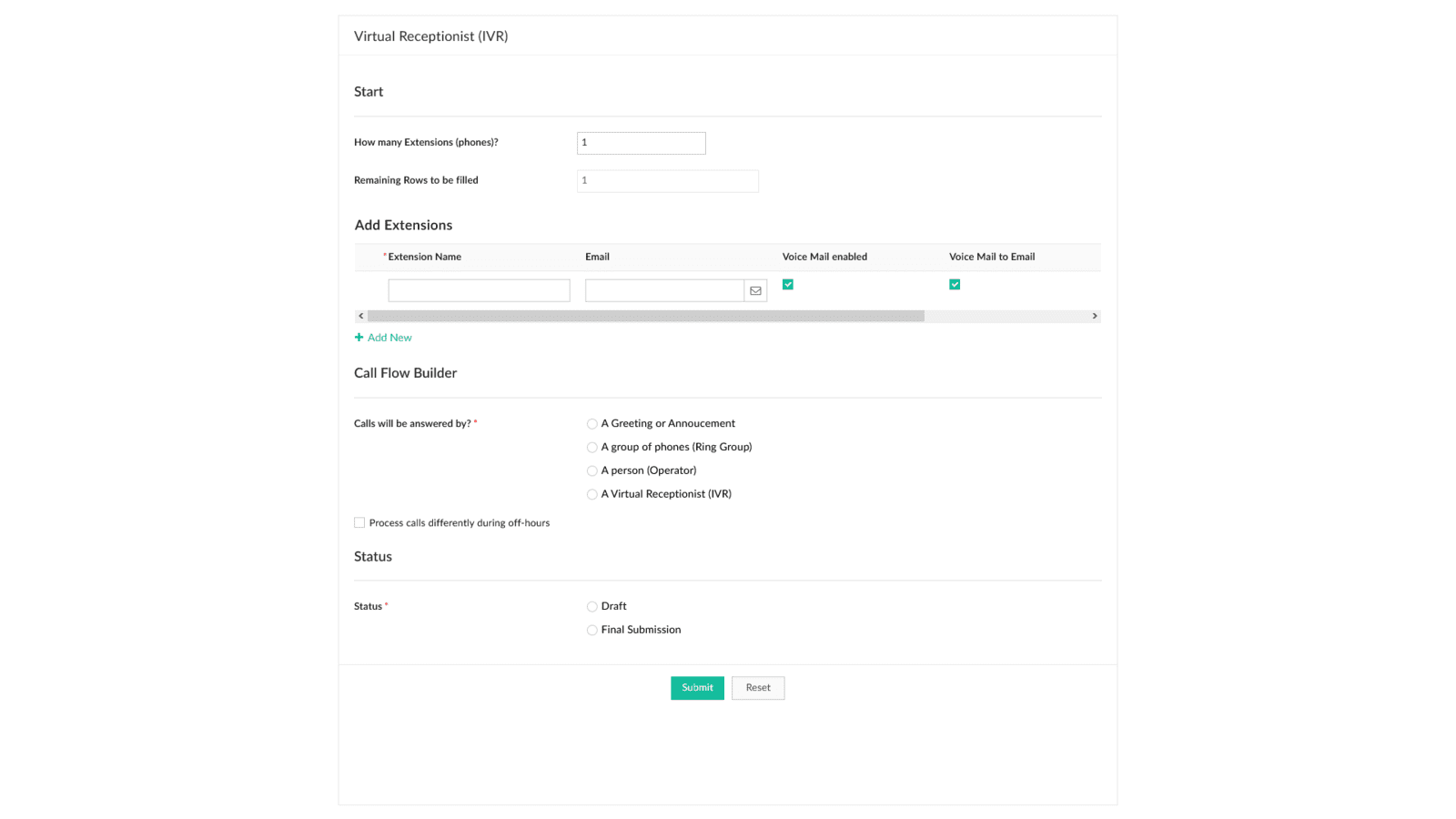This screenshot has height=819, width=1456.
Task: Select A group of phones (Ring Group)
Action: [592, 448]
